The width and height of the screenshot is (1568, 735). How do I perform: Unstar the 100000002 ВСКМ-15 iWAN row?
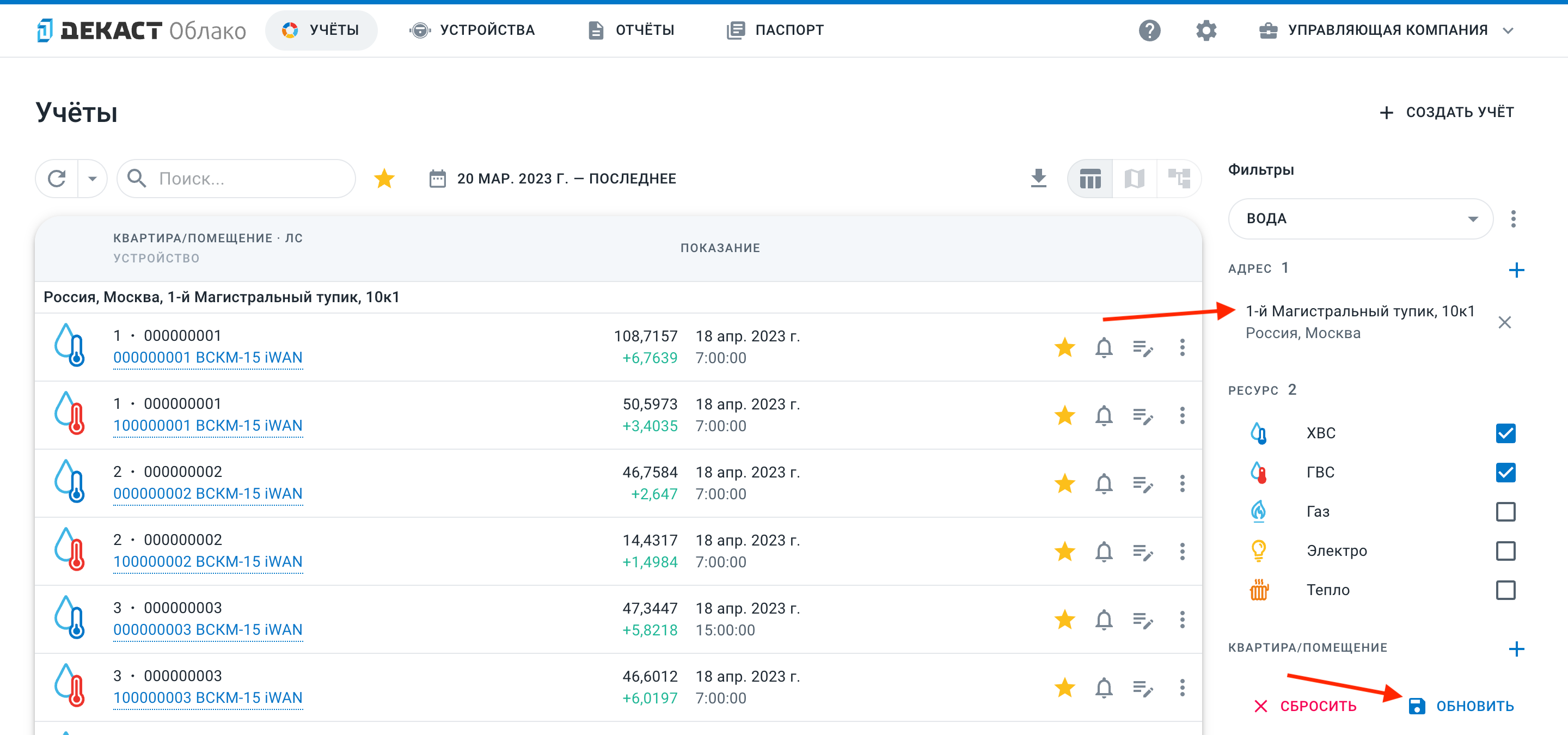point(1064,552)
